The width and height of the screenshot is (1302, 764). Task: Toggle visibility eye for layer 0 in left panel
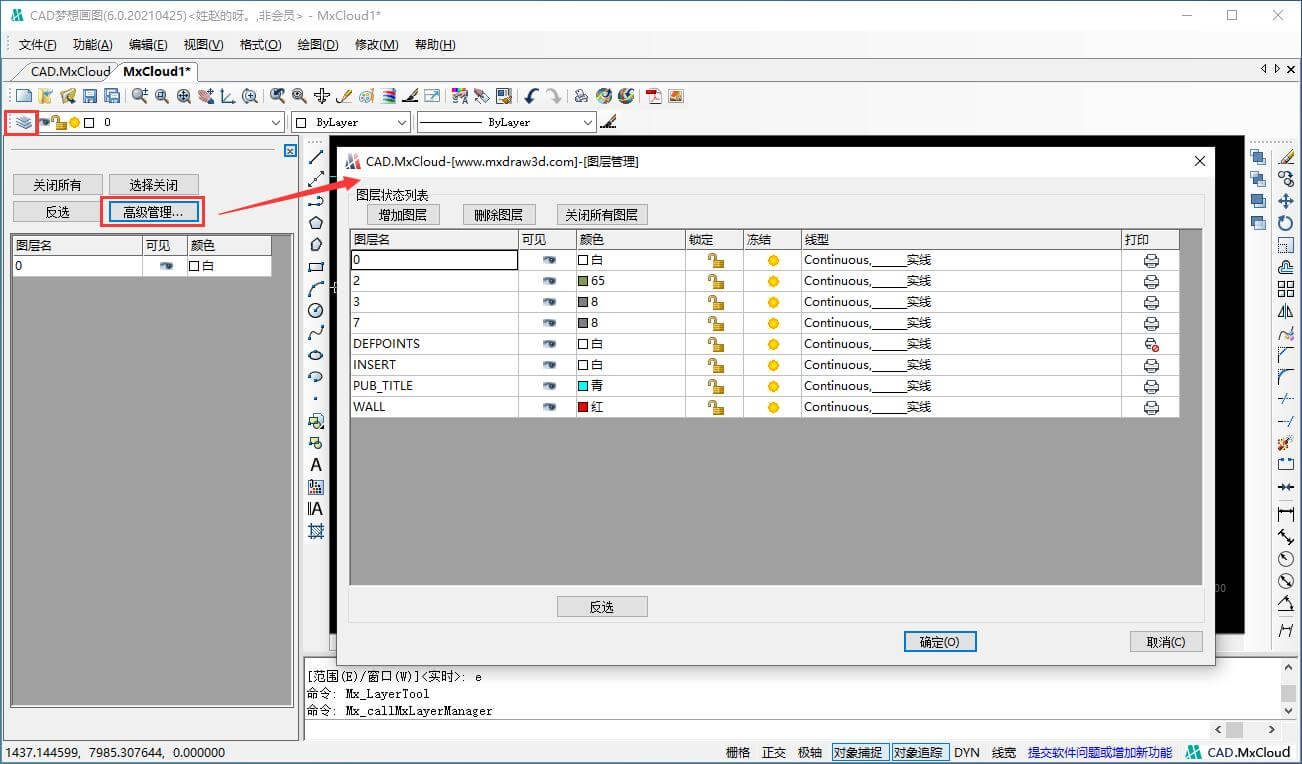coord(166,266)
